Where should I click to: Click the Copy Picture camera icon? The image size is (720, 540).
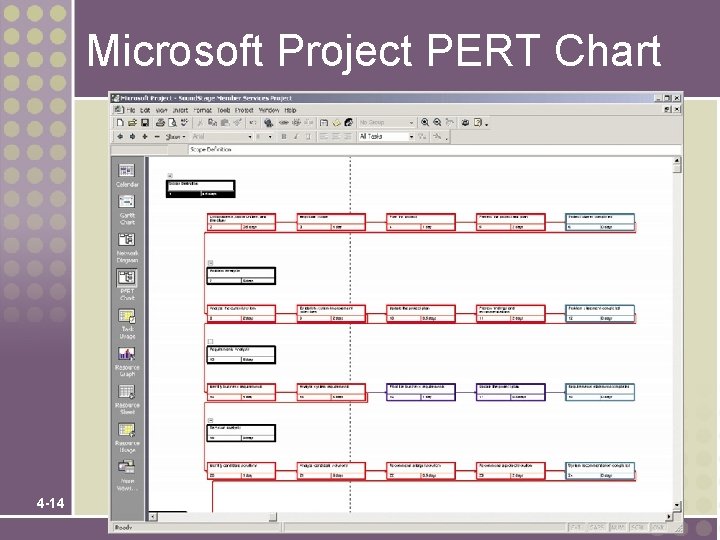click(465, 123)
